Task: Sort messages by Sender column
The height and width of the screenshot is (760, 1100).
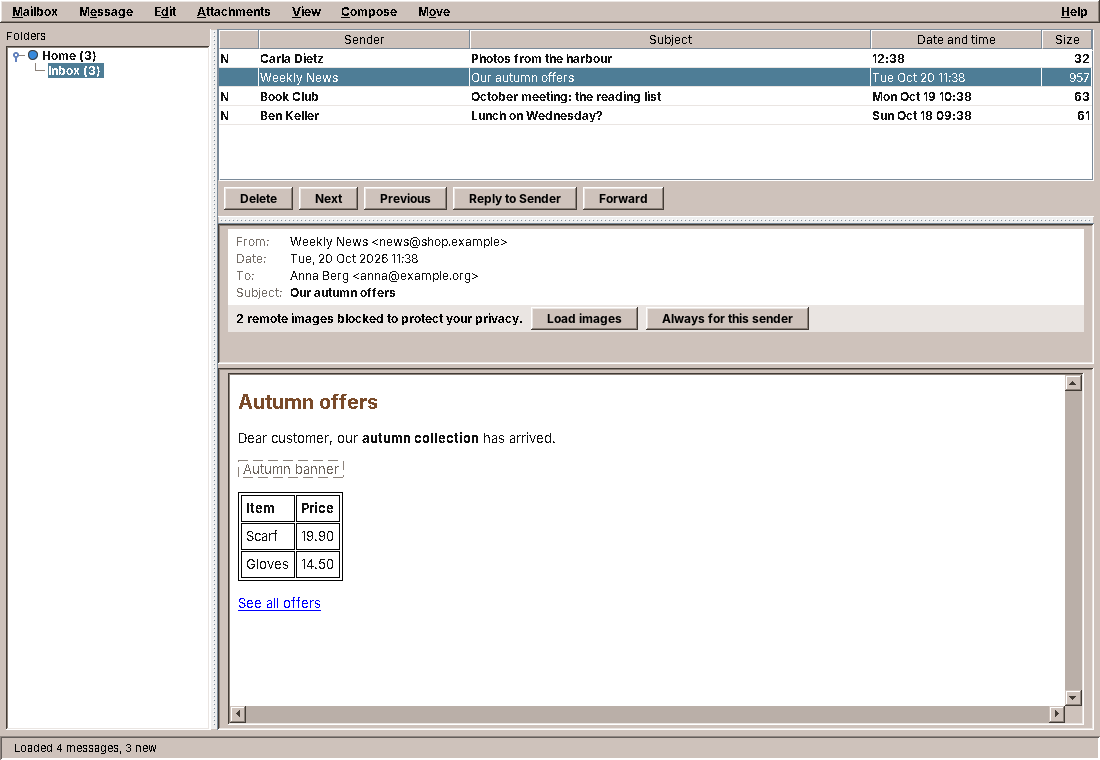Action: click(363, 39)
